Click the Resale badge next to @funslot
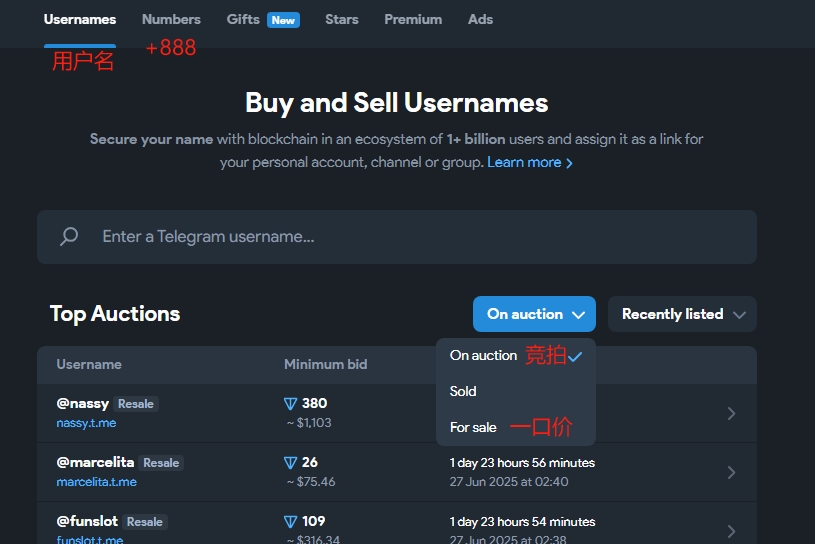This screenshot has height=544, width=815. (x=144, y=522)
